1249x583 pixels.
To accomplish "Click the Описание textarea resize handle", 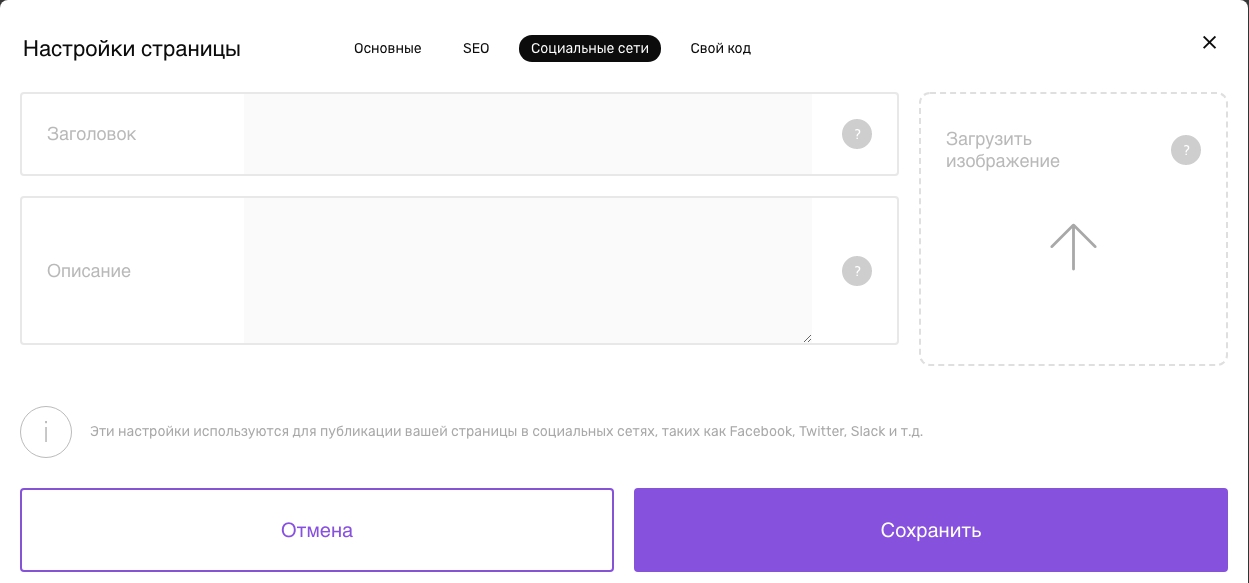I will tap(806, 338).
